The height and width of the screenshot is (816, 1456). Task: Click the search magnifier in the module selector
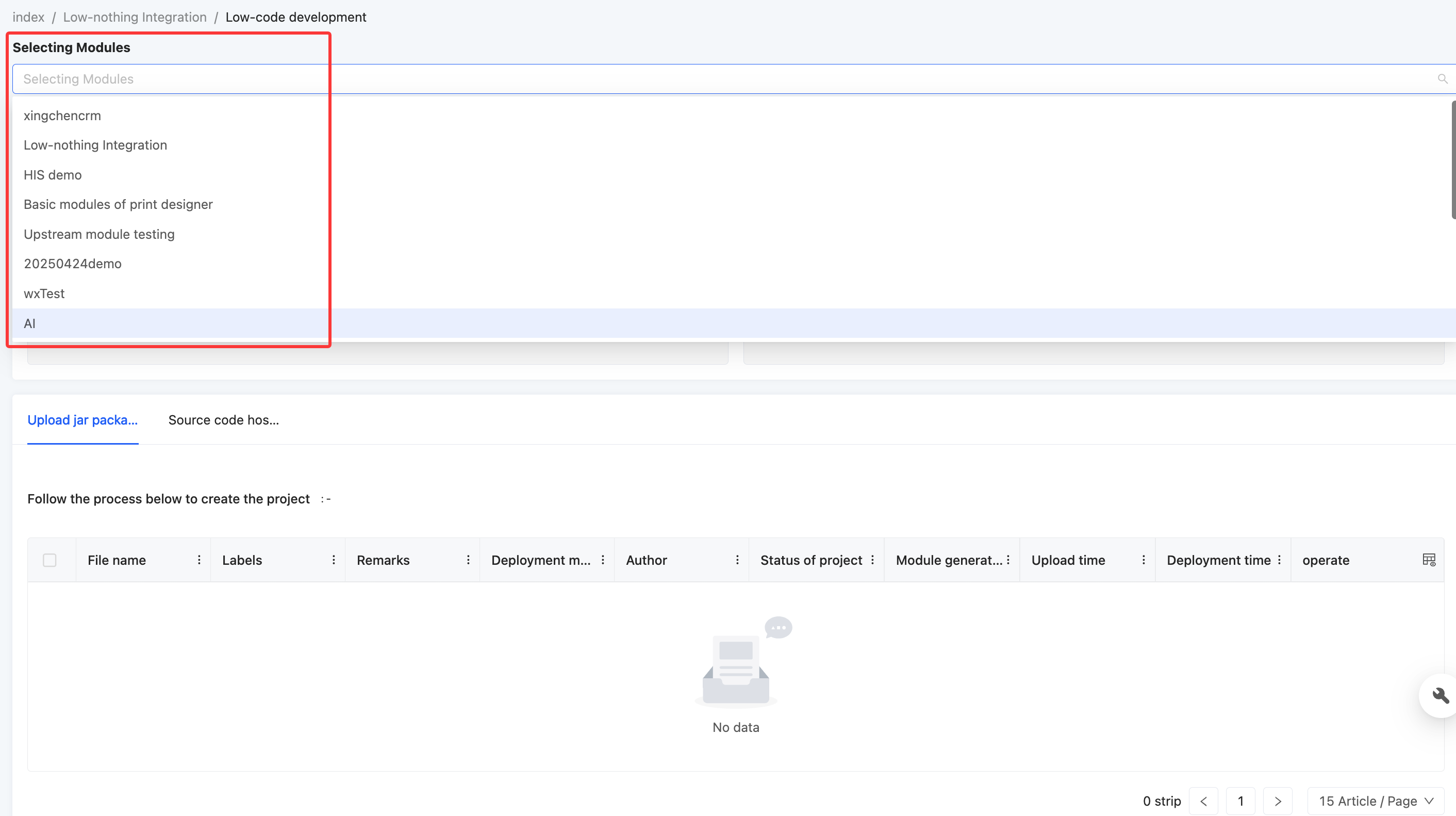(1443, 78)
